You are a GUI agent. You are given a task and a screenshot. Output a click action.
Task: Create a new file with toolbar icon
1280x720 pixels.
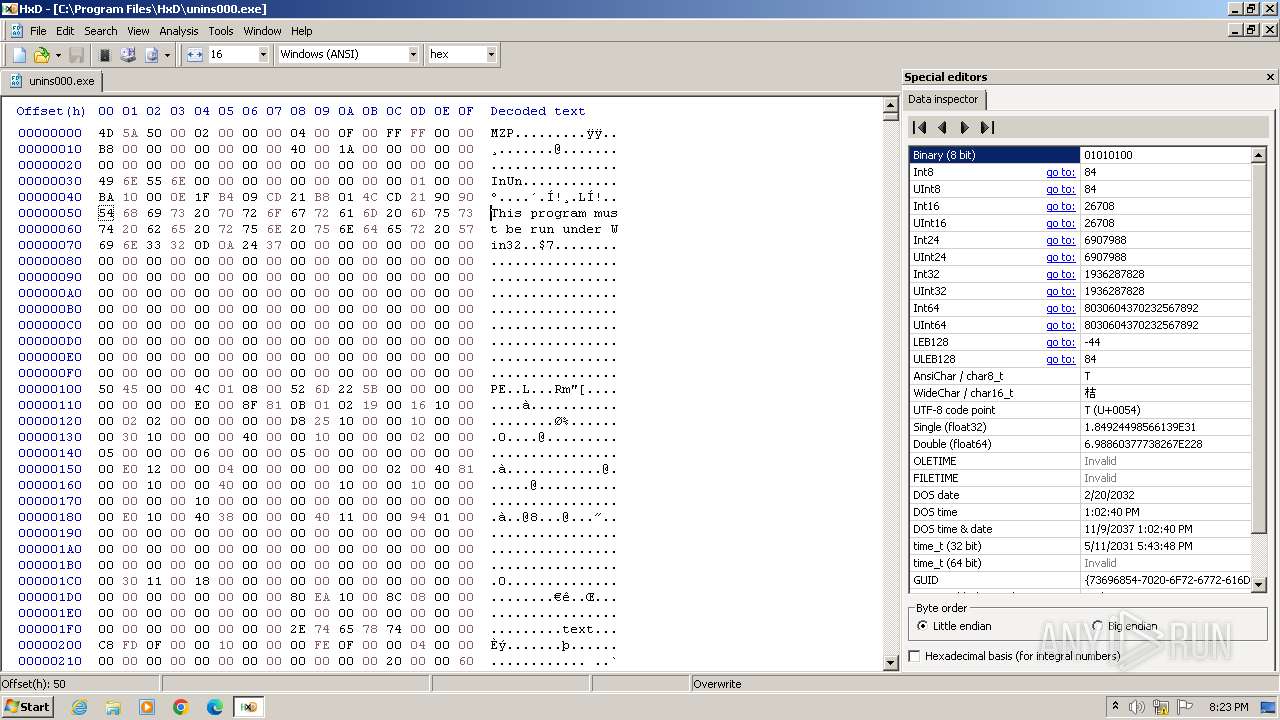pyautogui.click(x=19, y=55)
